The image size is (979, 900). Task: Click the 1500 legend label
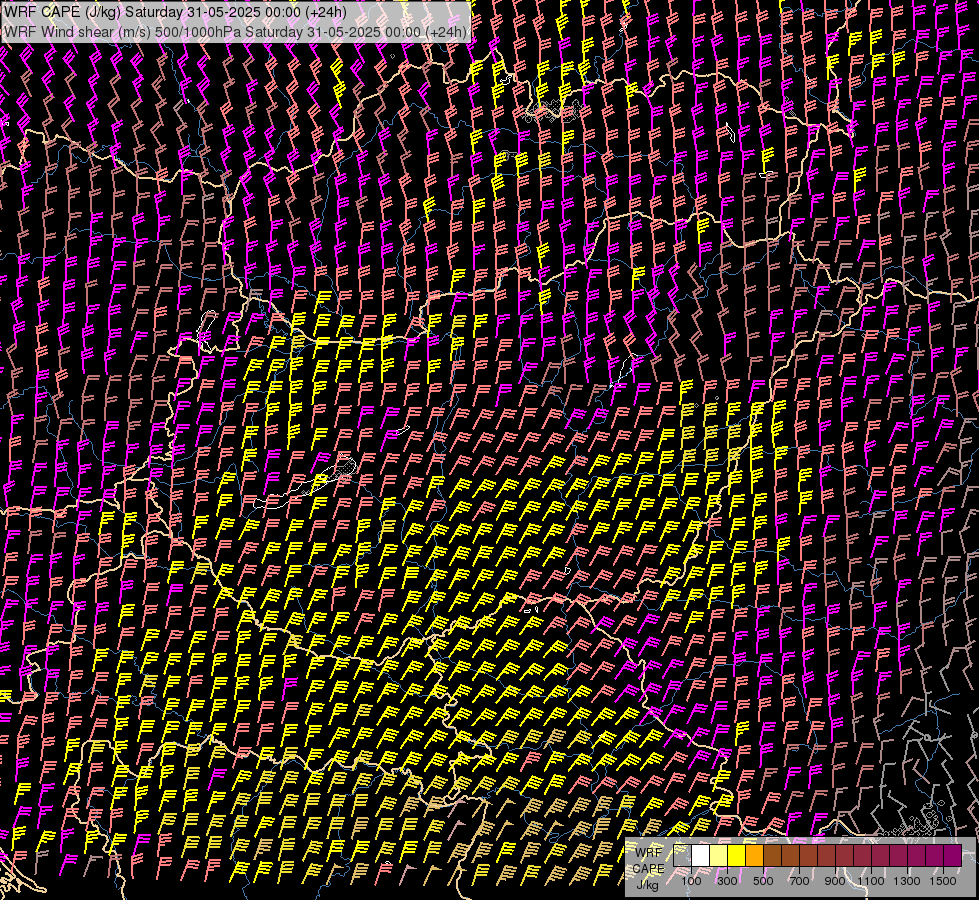point(943,881)
